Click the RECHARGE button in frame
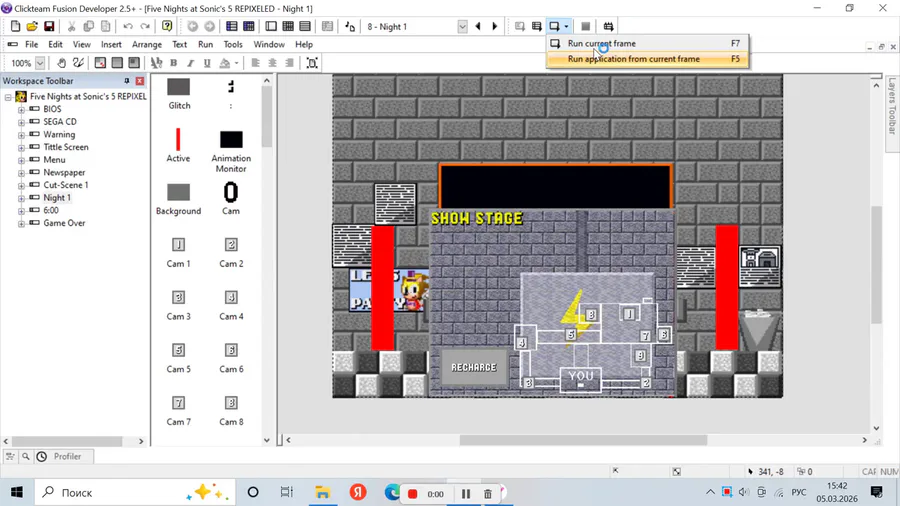 [x=474, y=367]
